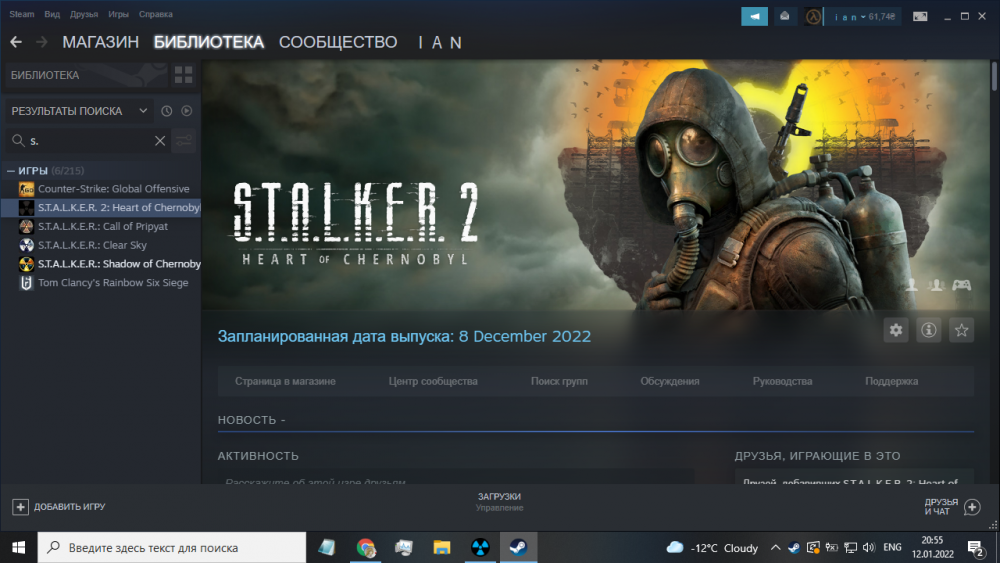Click the Rainbow Six Siege game icon

click(26, 282)
